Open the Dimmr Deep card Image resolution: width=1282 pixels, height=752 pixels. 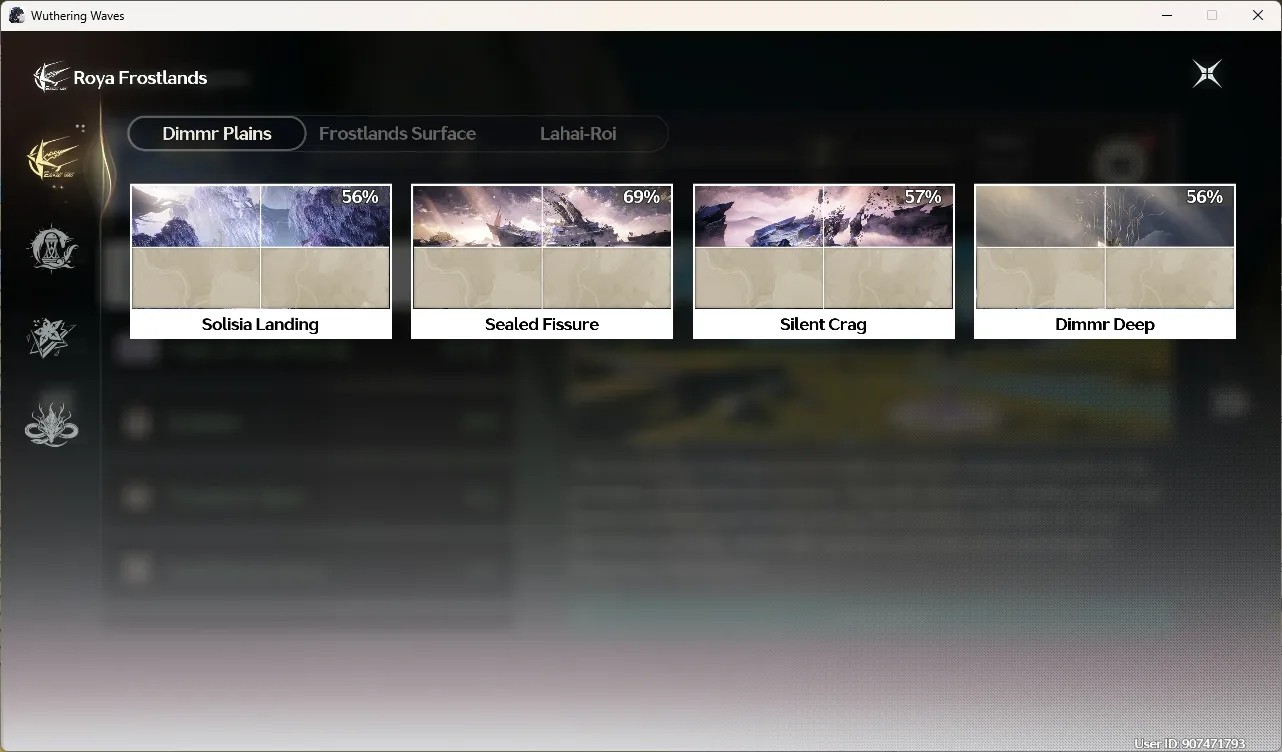point(1105,262)
